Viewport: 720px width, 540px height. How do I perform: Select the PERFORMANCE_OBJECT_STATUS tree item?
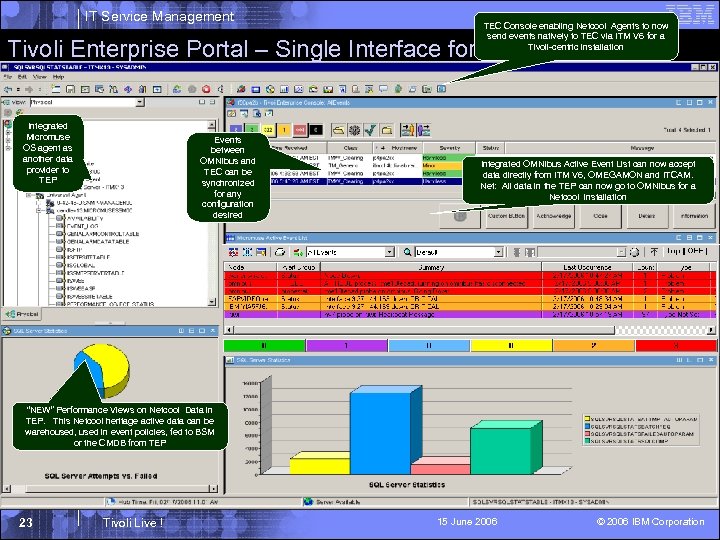(x=110, y=304)
